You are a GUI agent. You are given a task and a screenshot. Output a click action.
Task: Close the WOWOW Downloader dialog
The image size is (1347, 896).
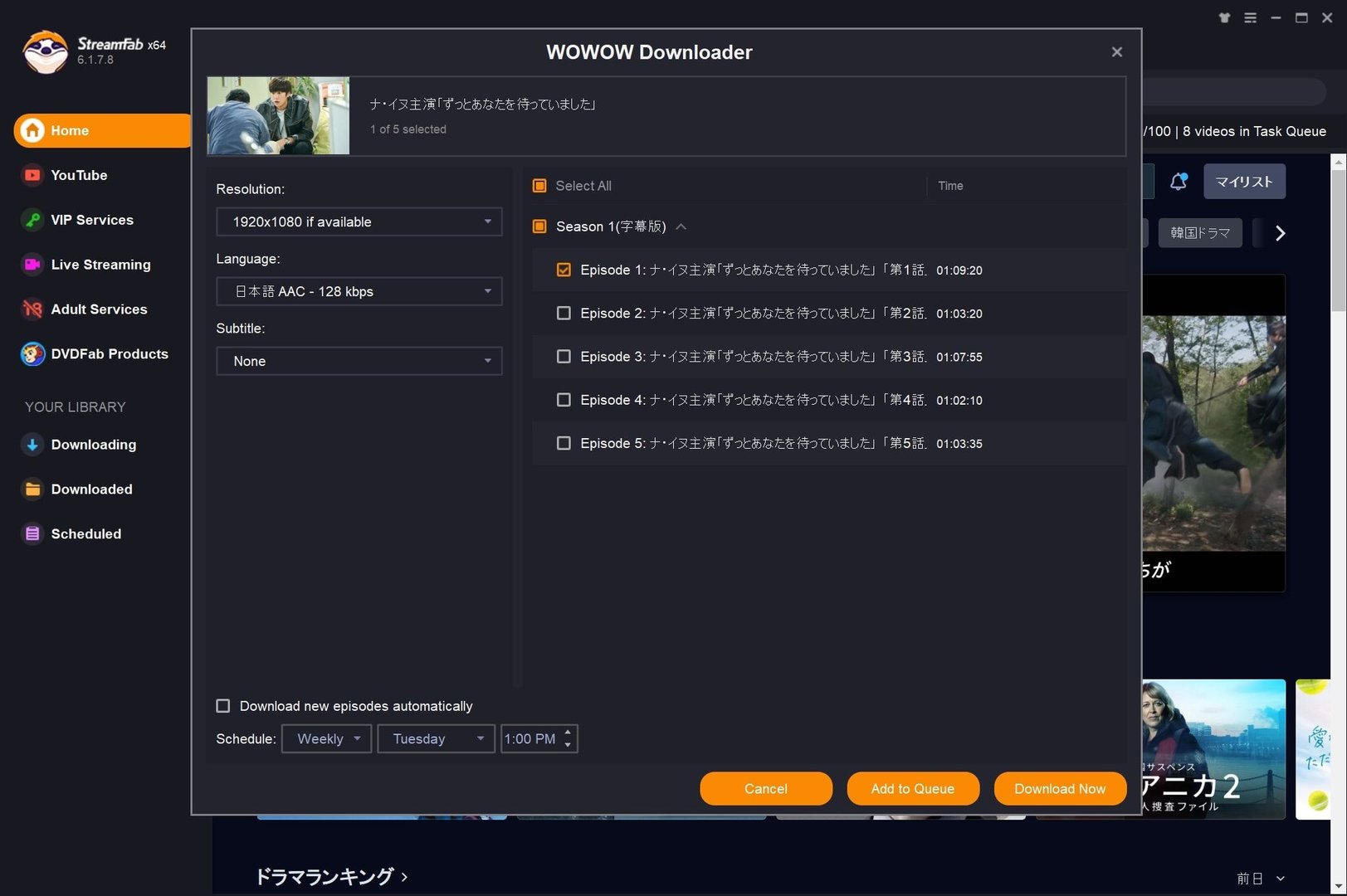(1117, 52)
